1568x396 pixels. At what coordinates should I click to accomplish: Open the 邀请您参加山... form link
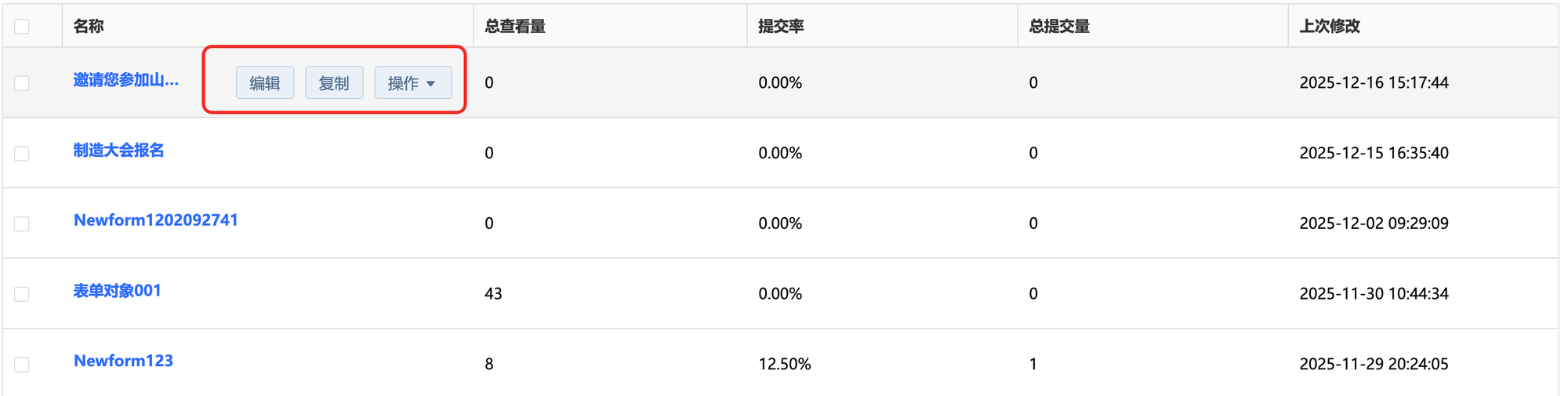(x=126, y=80)
